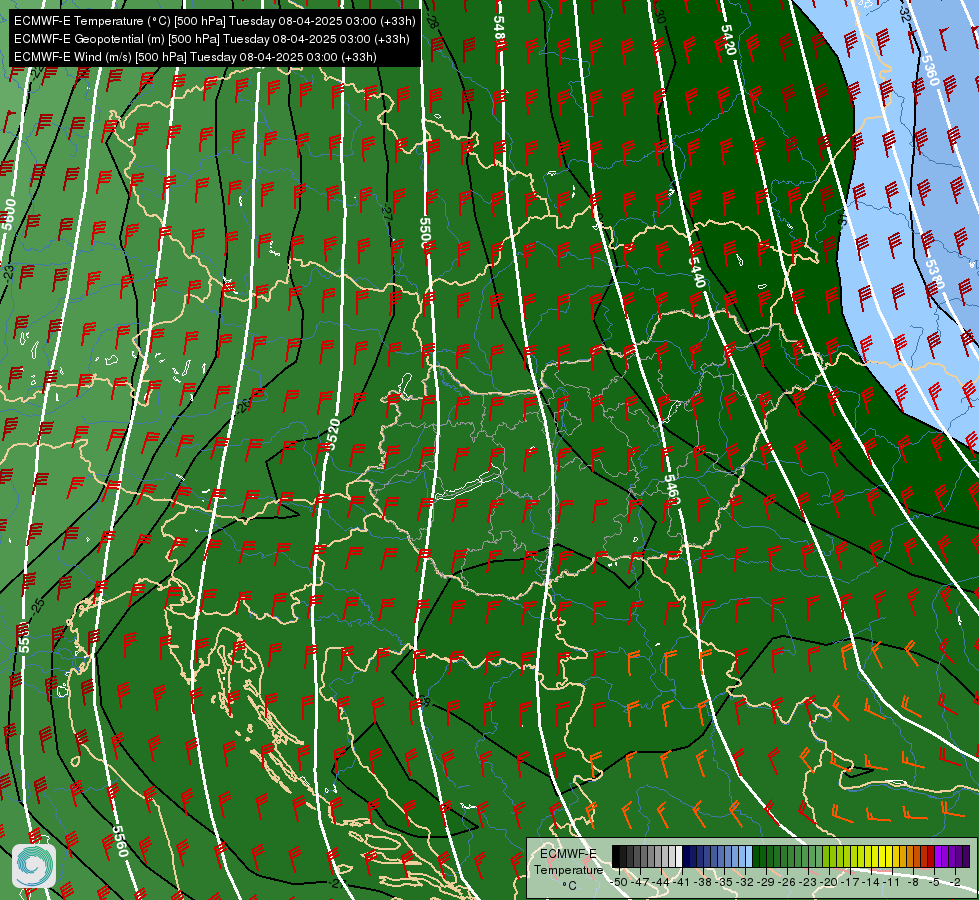Screen dimensions: 979x900
Task: Click the 5440 geopotential contour label
Action: click(x=697, y=272)
